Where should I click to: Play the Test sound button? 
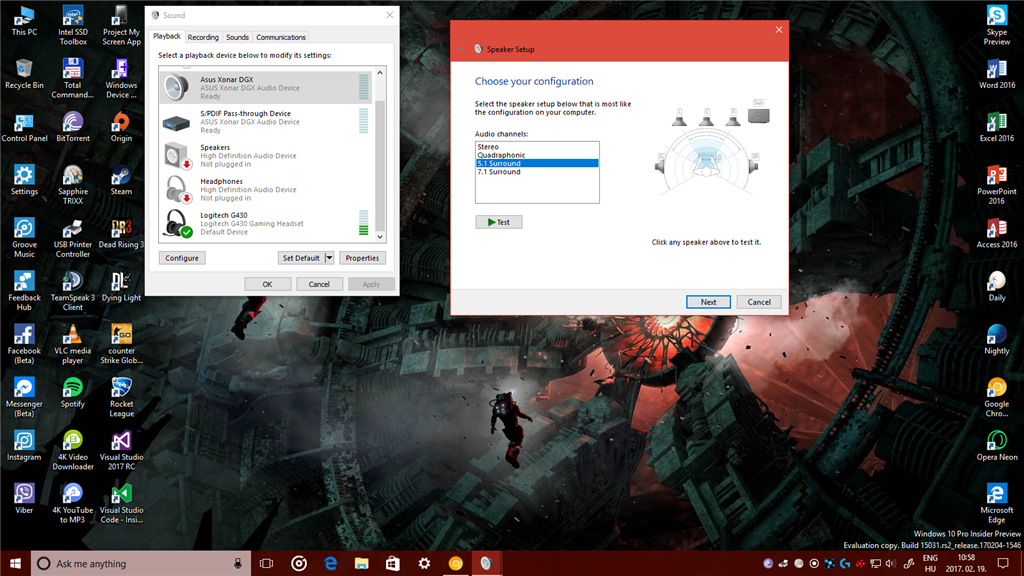(x=498, y=222)
